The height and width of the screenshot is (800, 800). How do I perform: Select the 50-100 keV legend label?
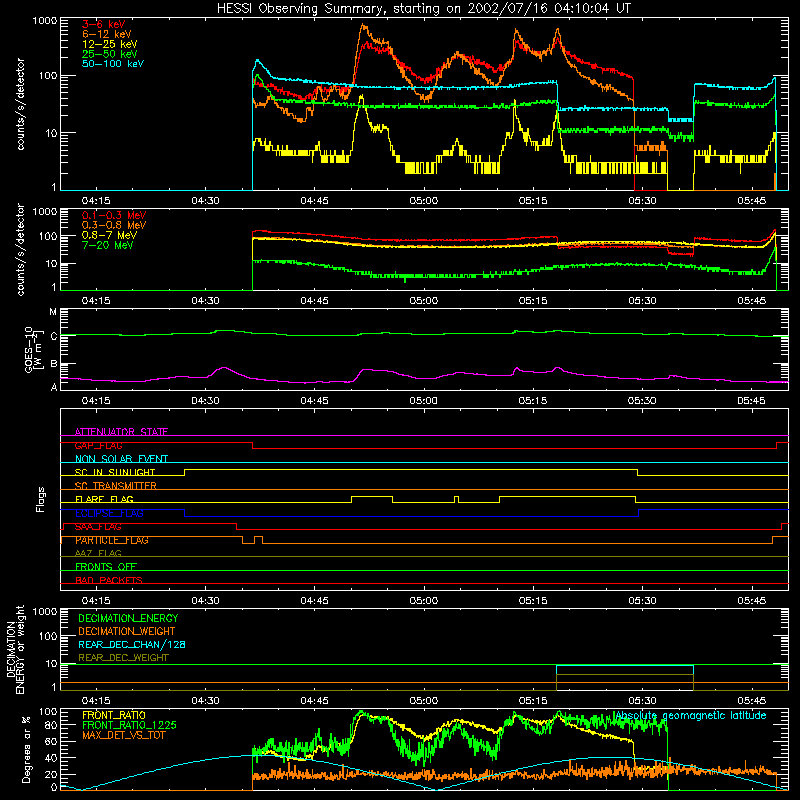113,64
